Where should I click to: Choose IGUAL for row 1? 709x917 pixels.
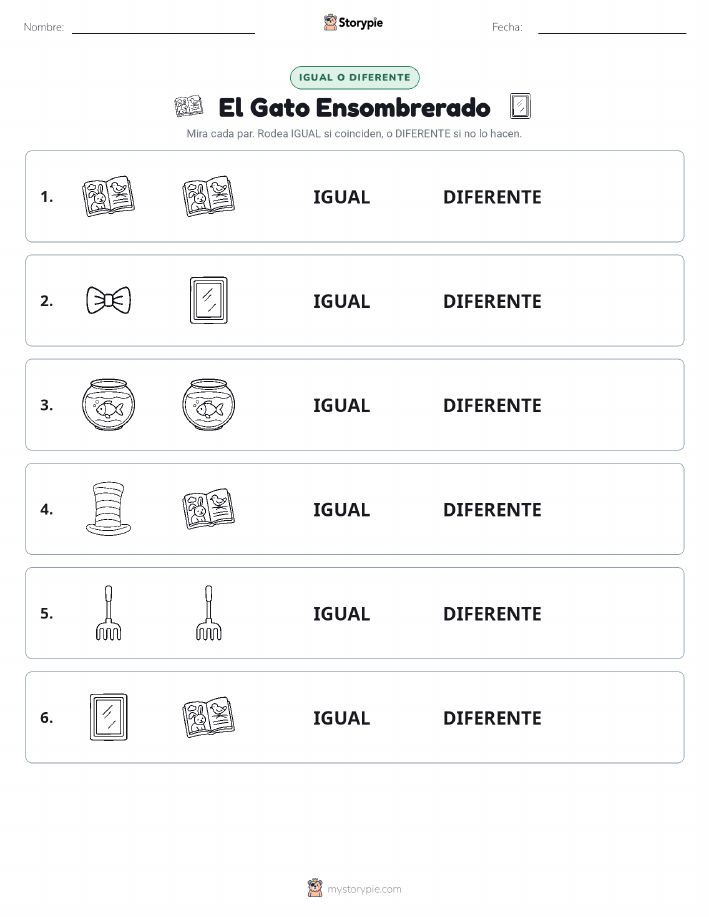coord(342,197)
